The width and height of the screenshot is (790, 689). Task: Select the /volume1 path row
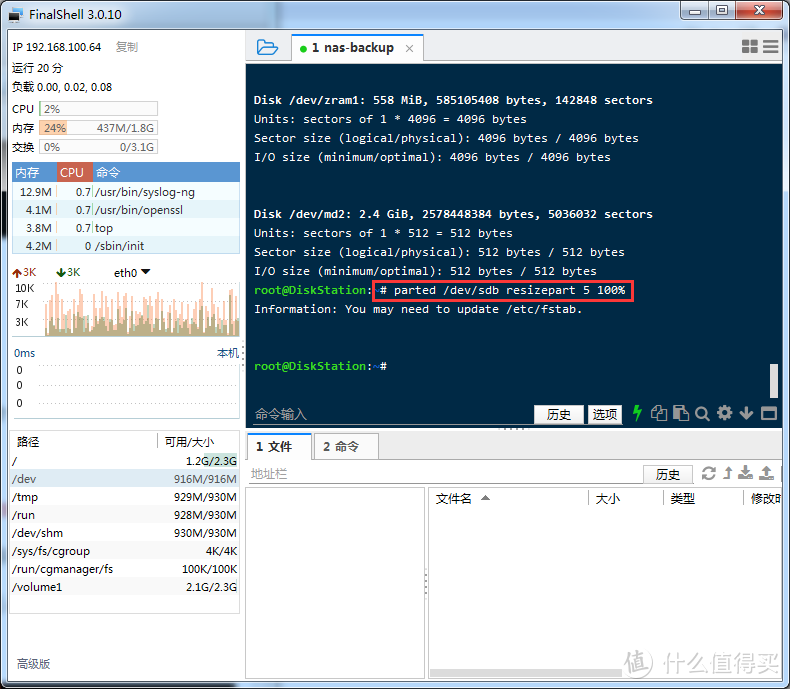[124, 587]
